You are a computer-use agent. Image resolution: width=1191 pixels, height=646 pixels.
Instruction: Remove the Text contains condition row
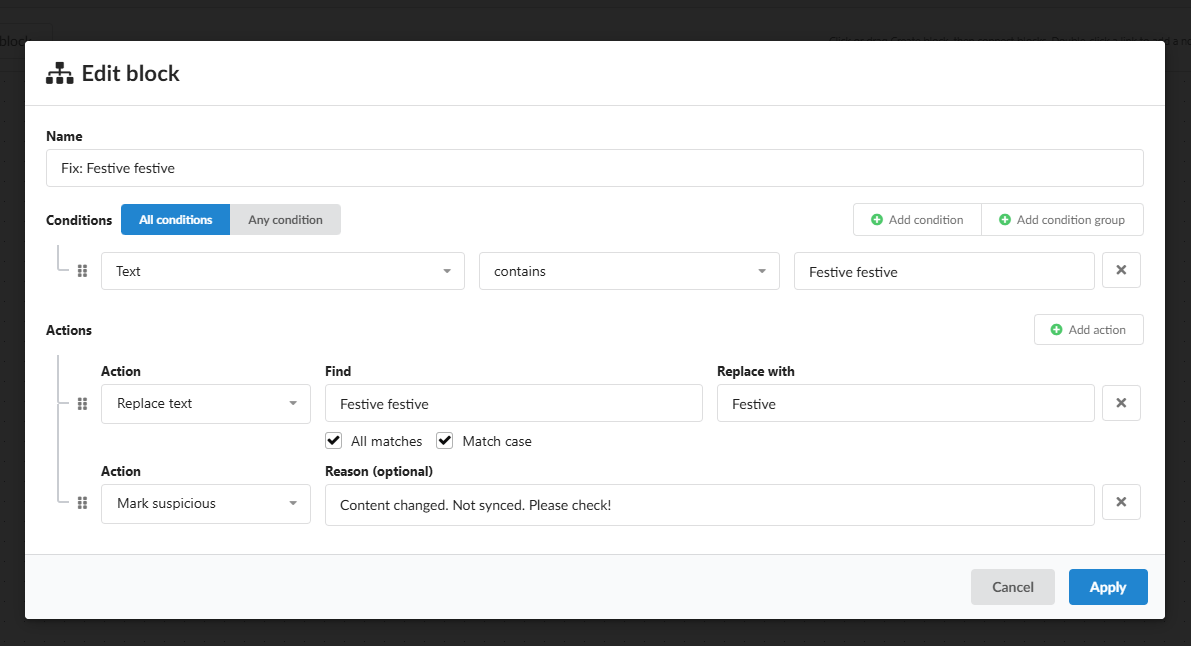click(1121, 271)
